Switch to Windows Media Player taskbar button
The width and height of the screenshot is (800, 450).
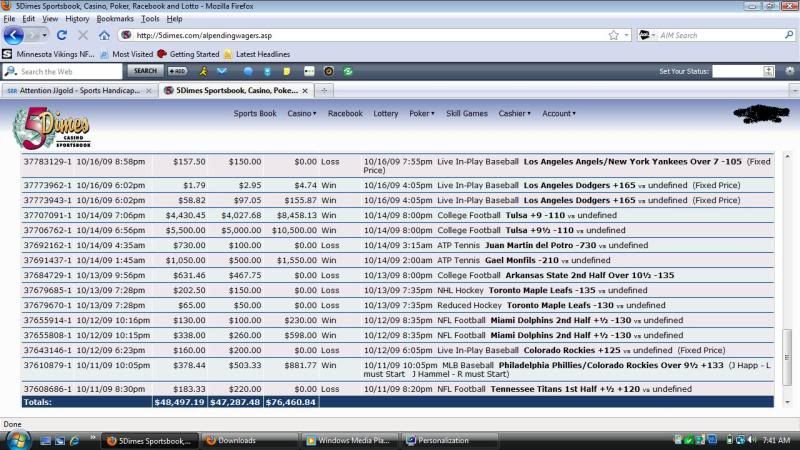349,440
